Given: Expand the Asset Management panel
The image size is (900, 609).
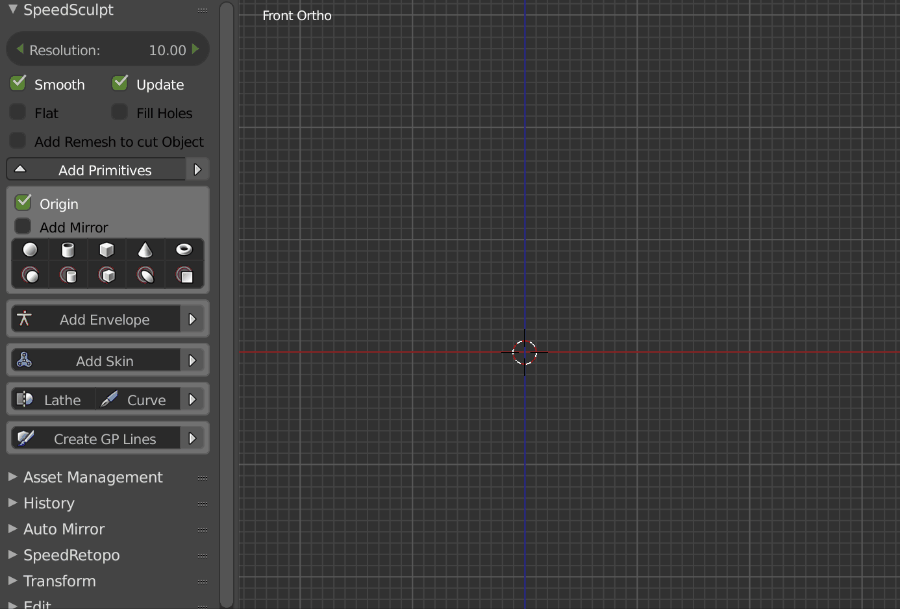Looking at the screenshot, I should pos(13,476).
